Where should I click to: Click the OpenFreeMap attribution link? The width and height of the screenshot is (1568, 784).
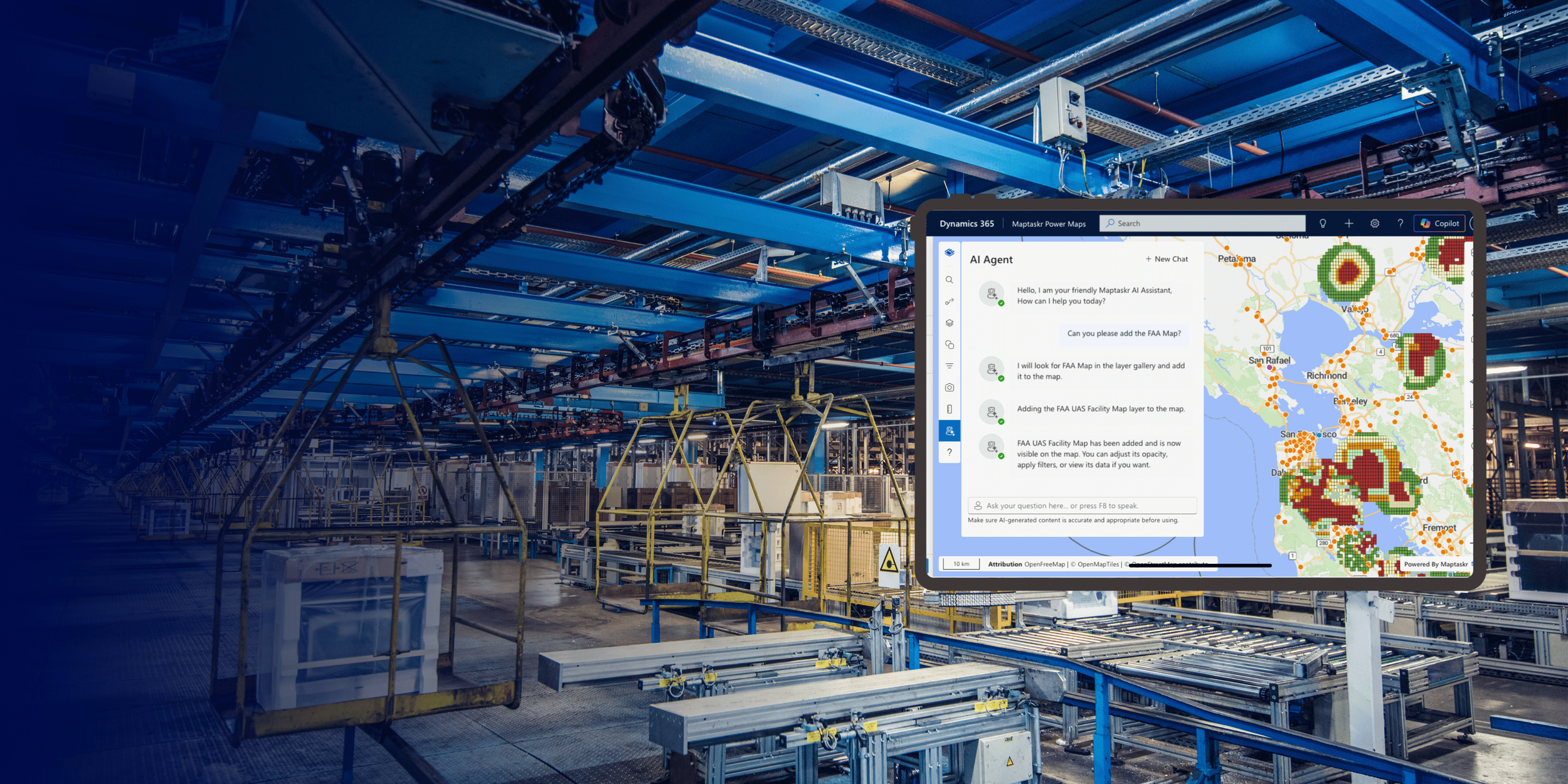tap(1044, 564)
